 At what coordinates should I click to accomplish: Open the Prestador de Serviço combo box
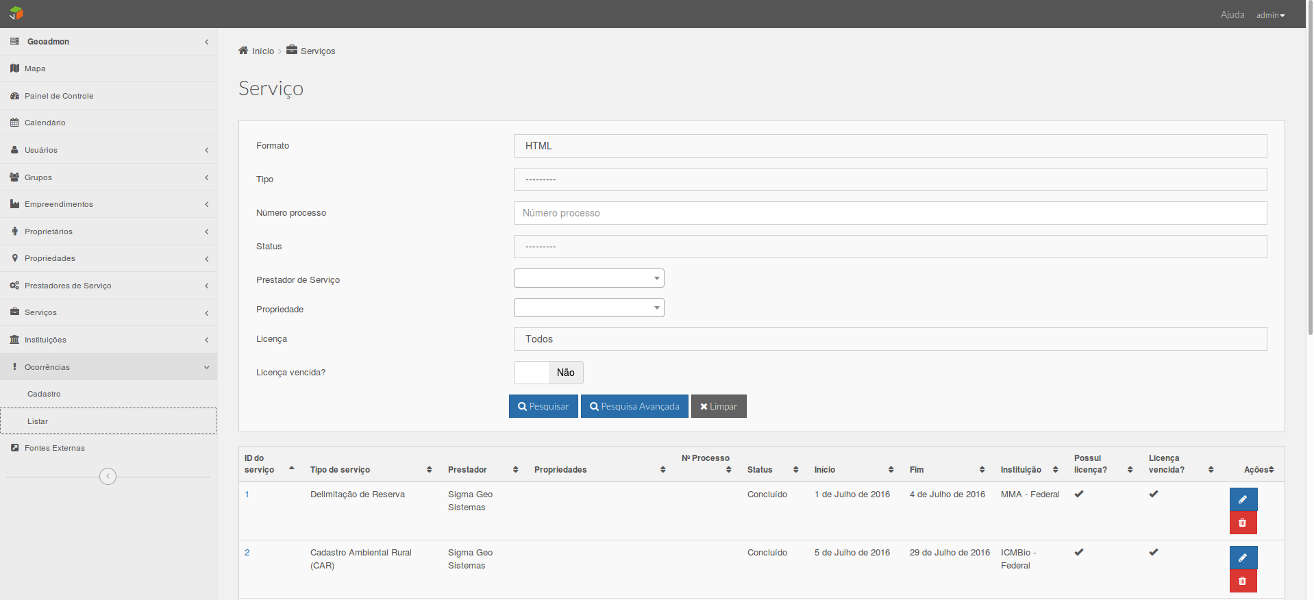[x=589, y=278]
